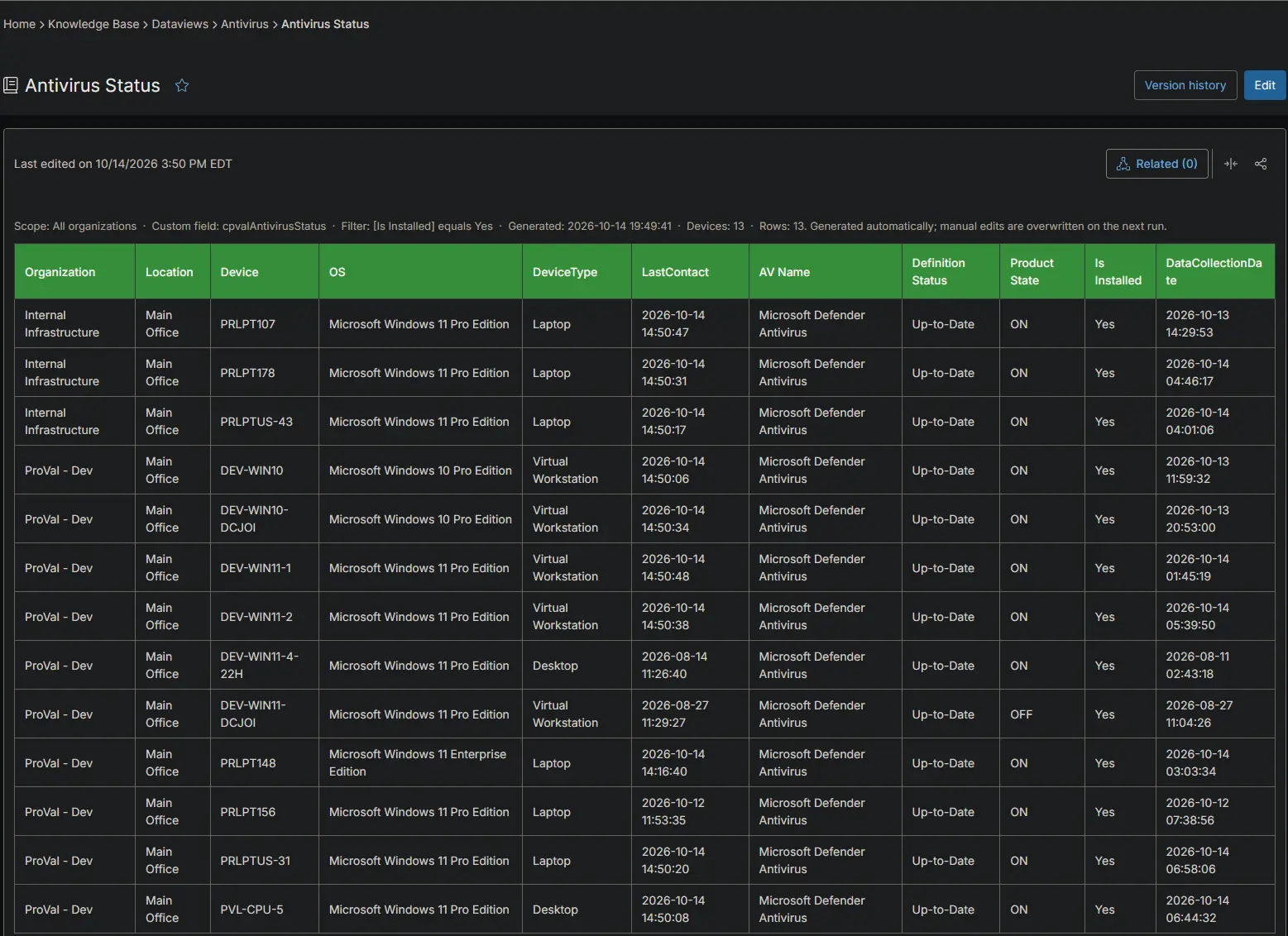1288x936 pixels.
Task: Click the PRLPT156 device cell
Action: (265, 811)
